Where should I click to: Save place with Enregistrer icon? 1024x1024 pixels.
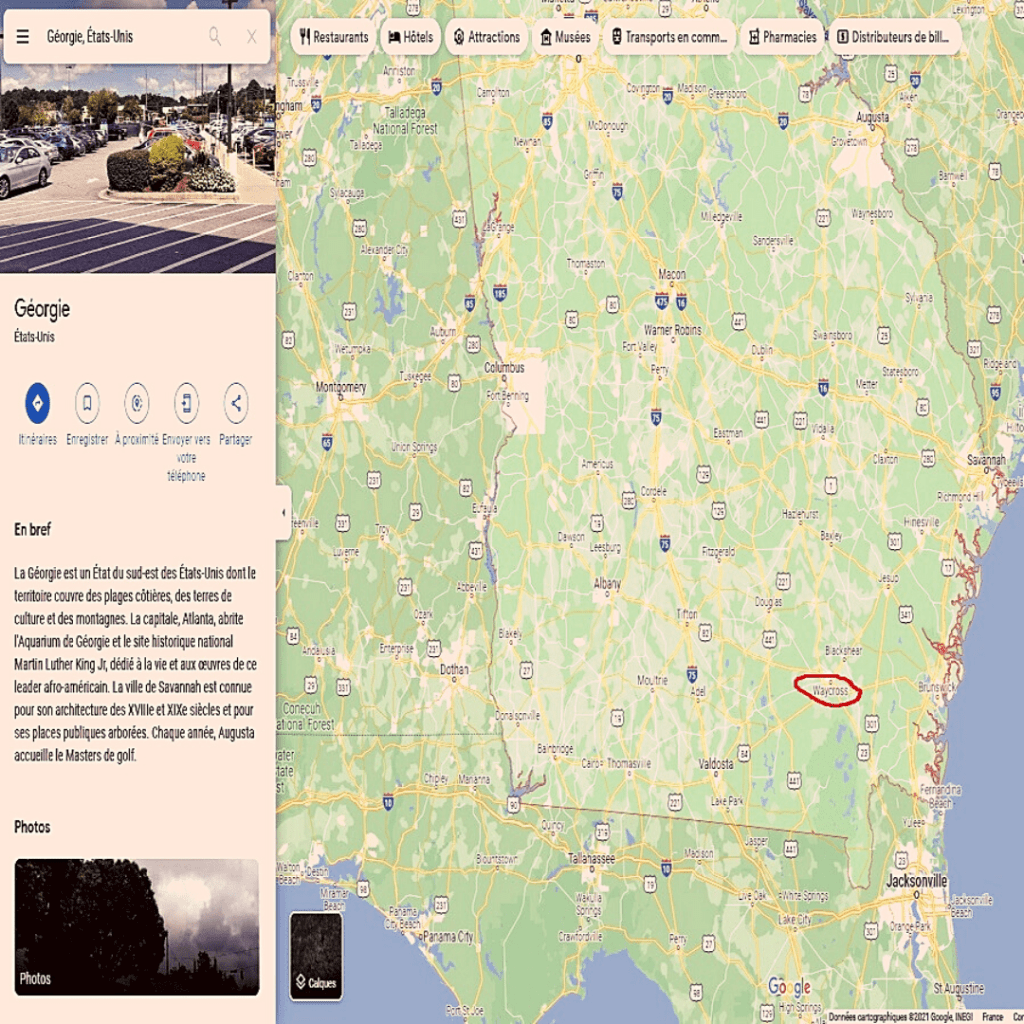pyautogui.click(x=87, y=403)
